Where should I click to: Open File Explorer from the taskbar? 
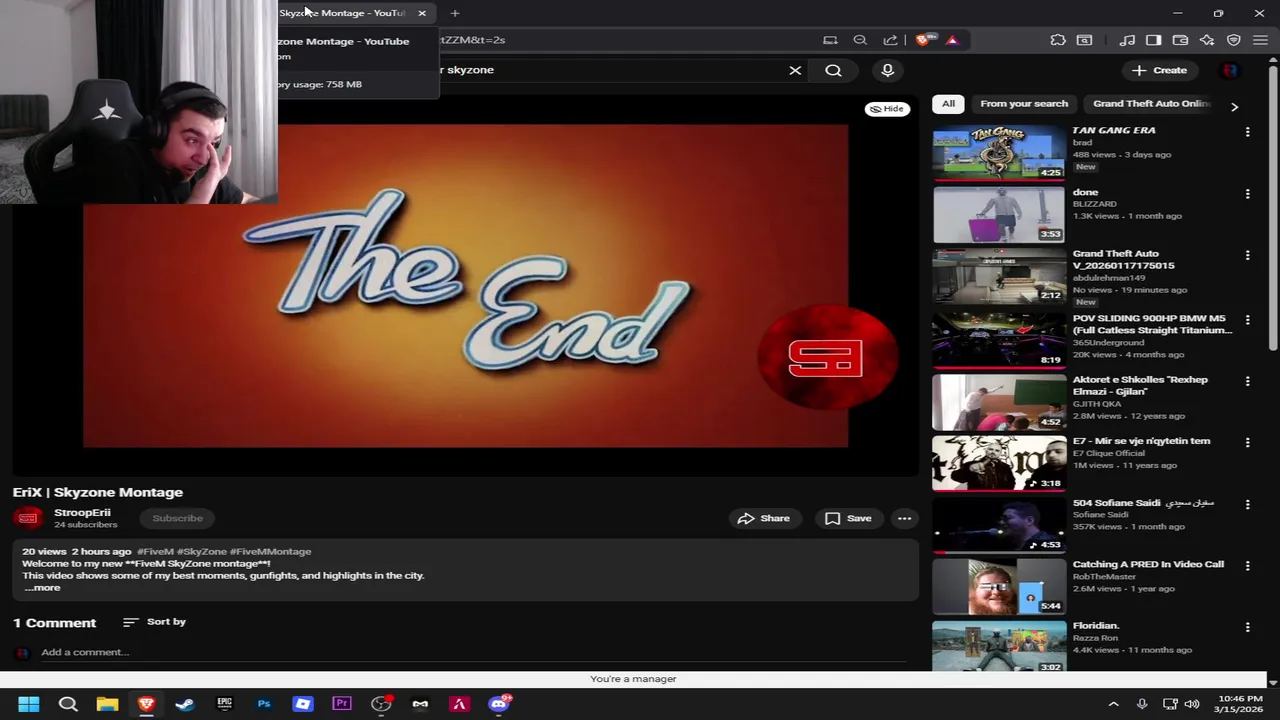click(x=107, y=704)
